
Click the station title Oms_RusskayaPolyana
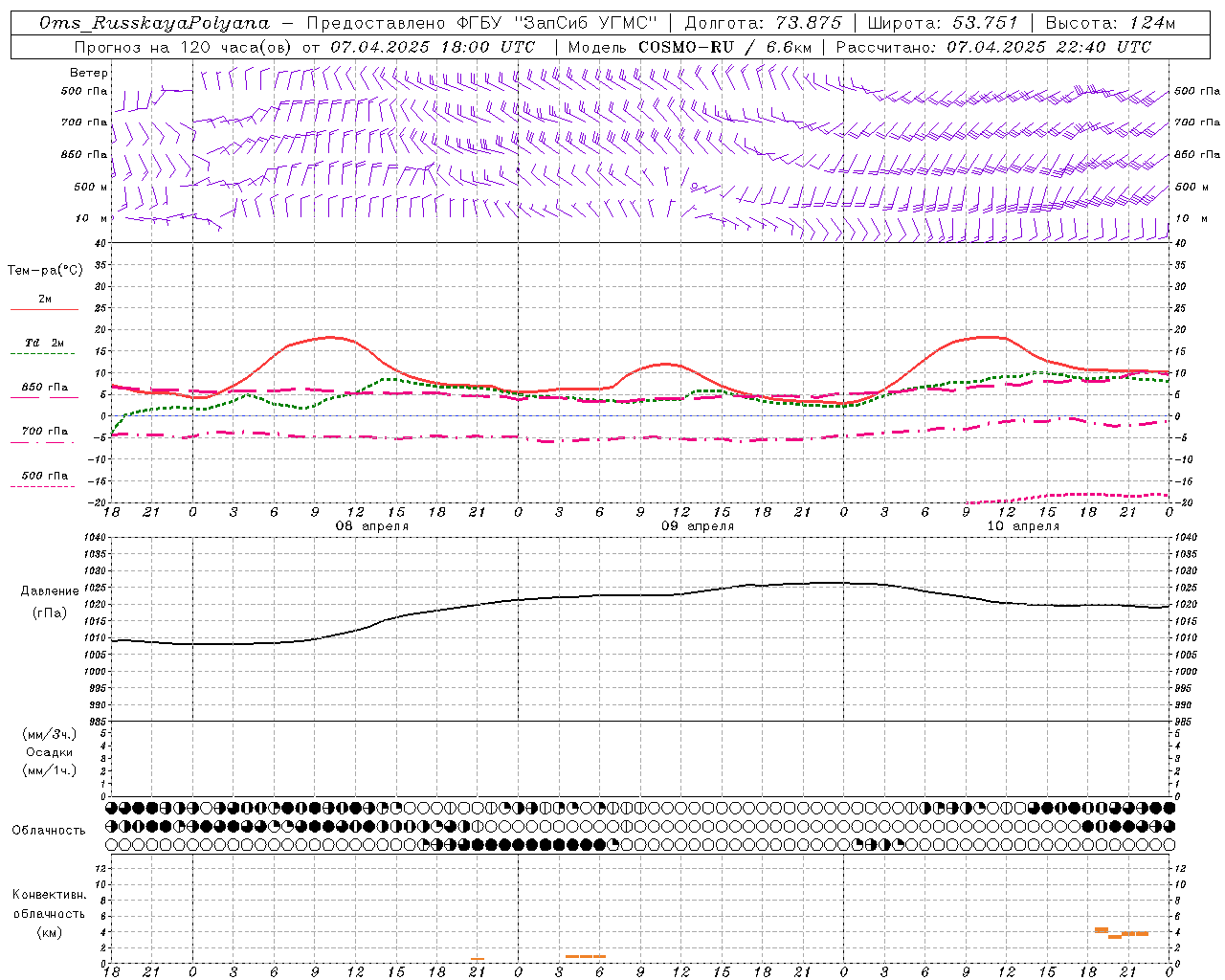154,23
